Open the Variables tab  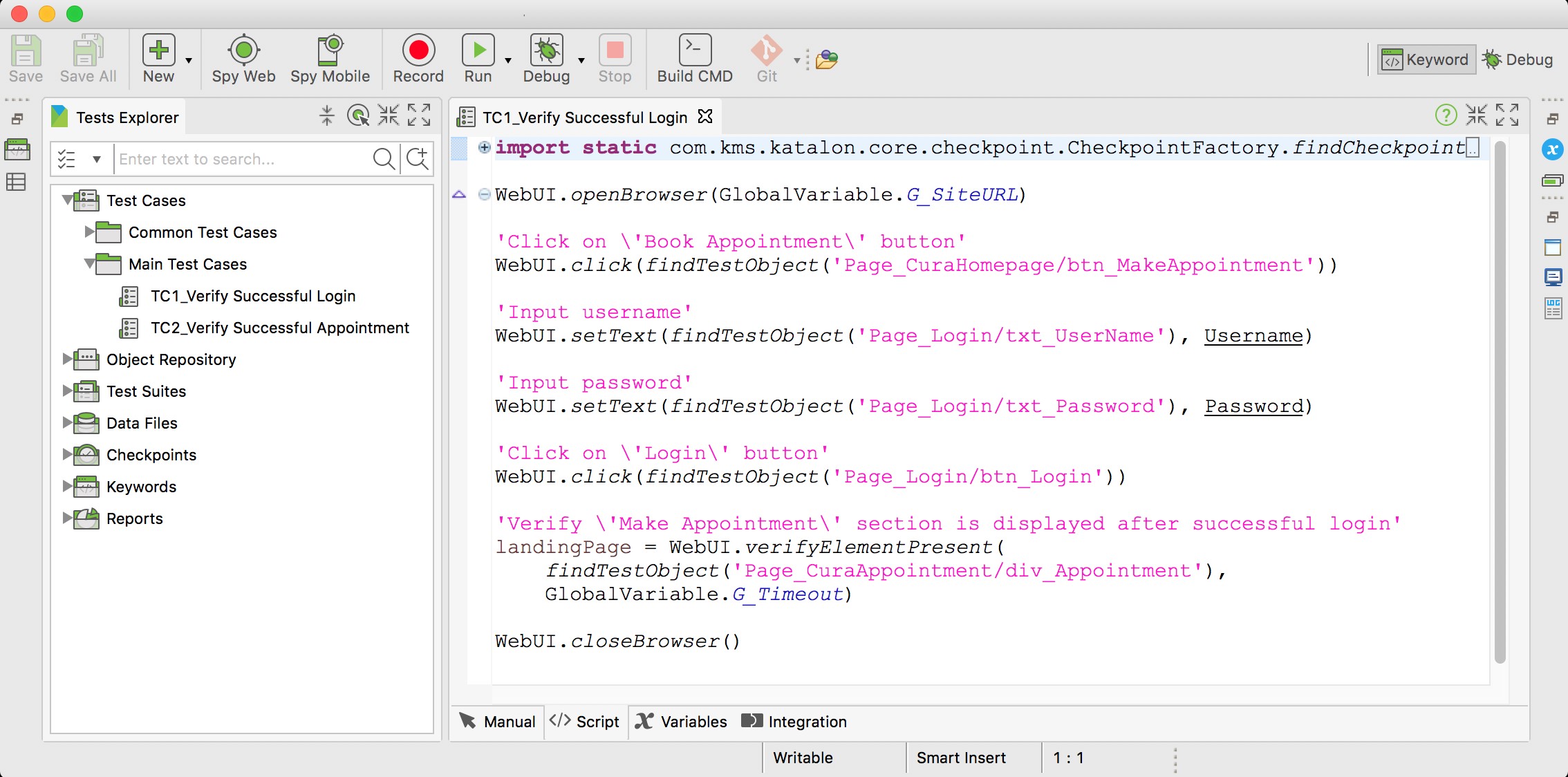pyautogui.click(x=682, y=722)
